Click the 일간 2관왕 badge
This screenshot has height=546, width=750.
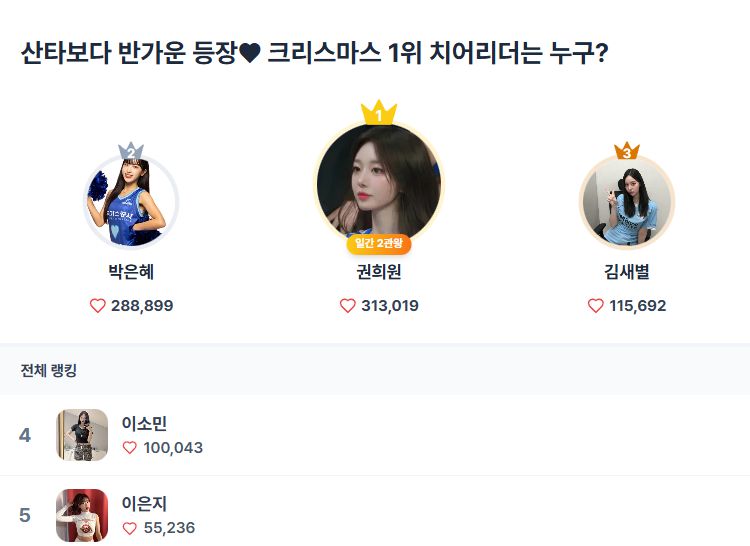click(379, 243)
